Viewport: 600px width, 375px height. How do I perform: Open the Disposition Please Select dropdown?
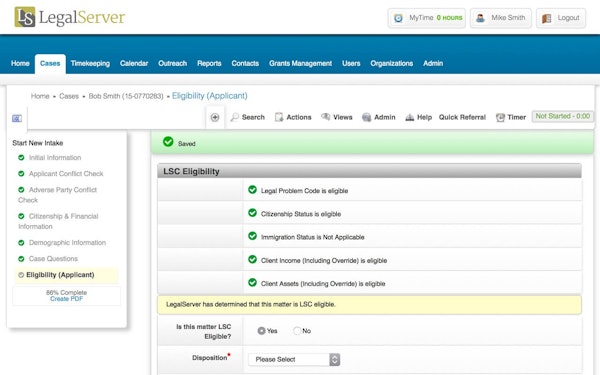coord(294,359)
